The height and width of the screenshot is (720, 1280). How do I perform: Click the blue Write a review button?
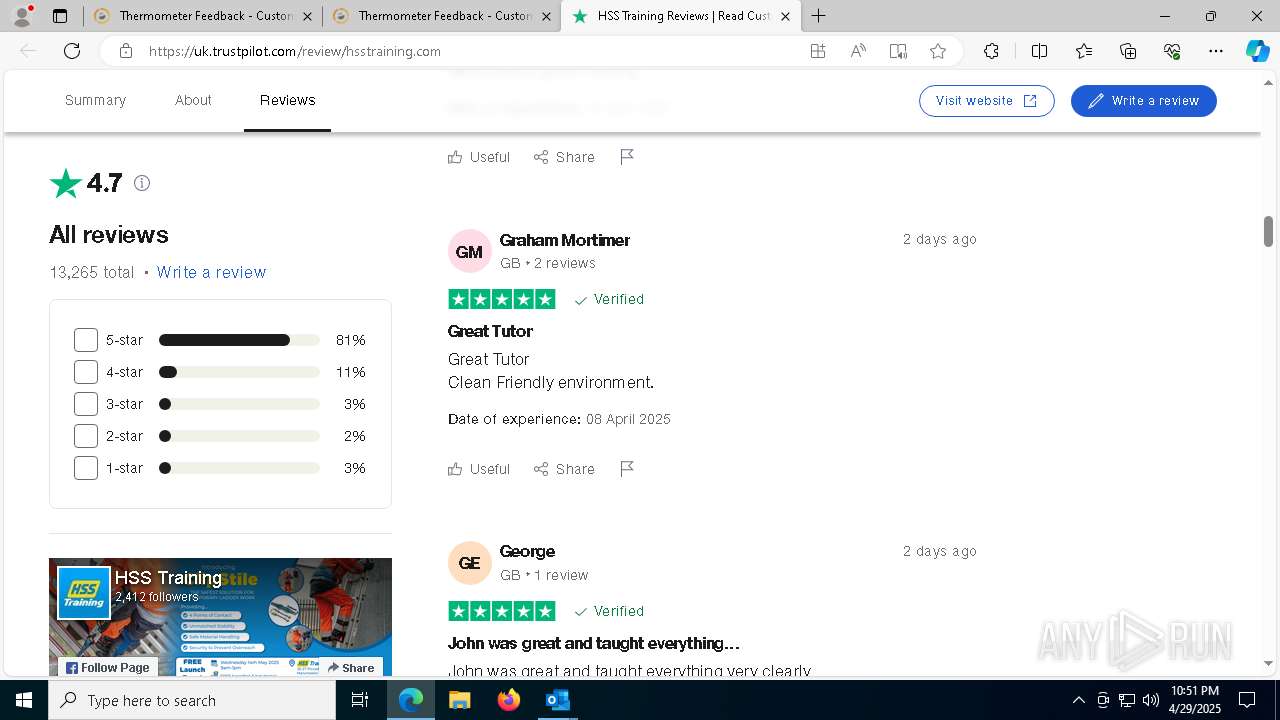[1143, 101]
